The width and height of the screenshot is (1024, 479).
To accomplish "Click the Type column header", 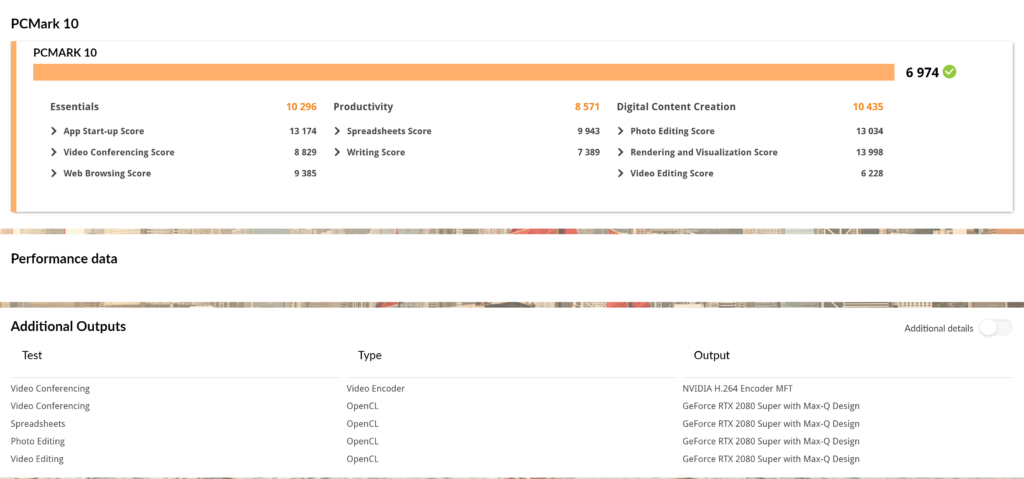I will tap(370, 355).
